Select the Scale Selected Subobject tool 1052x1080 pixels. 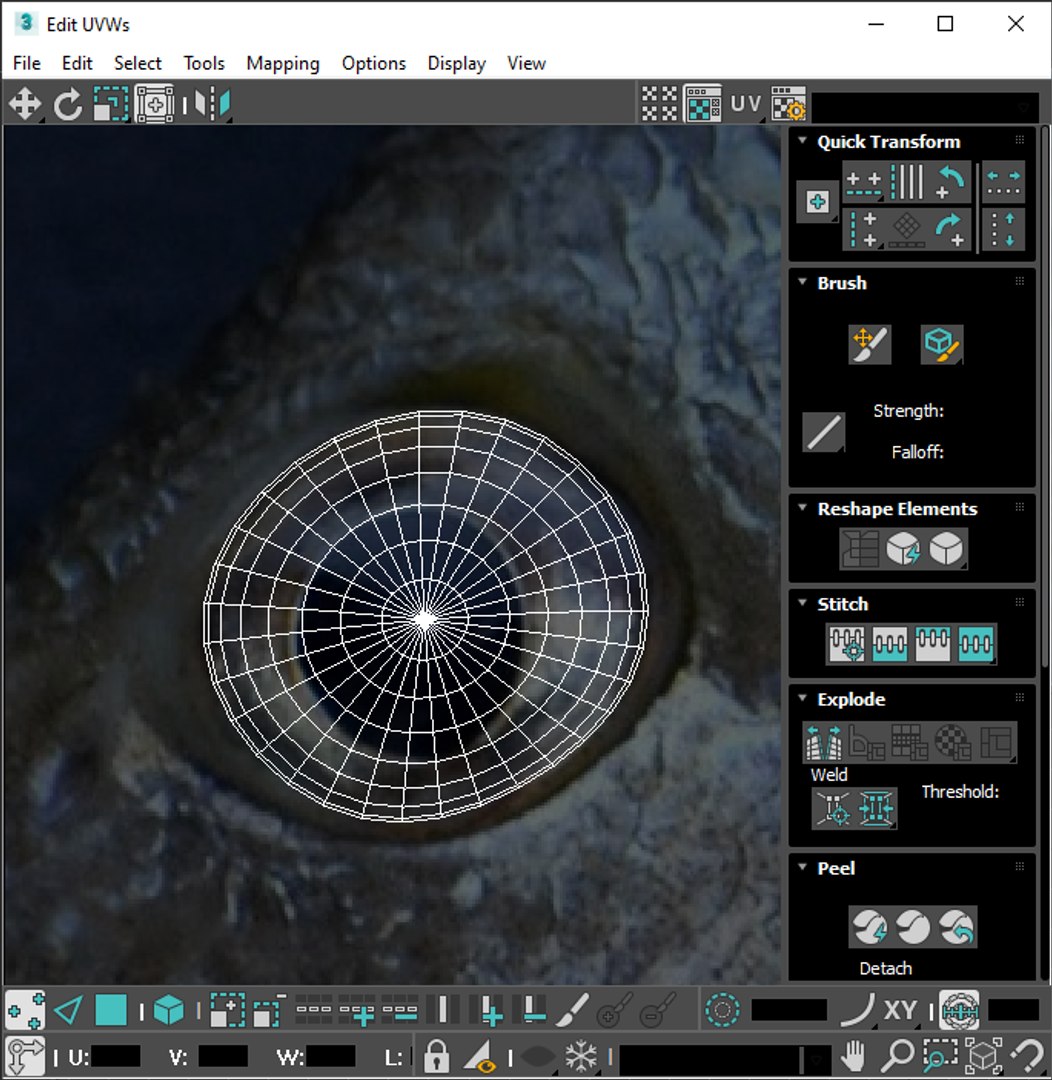(x=111, y=105)
